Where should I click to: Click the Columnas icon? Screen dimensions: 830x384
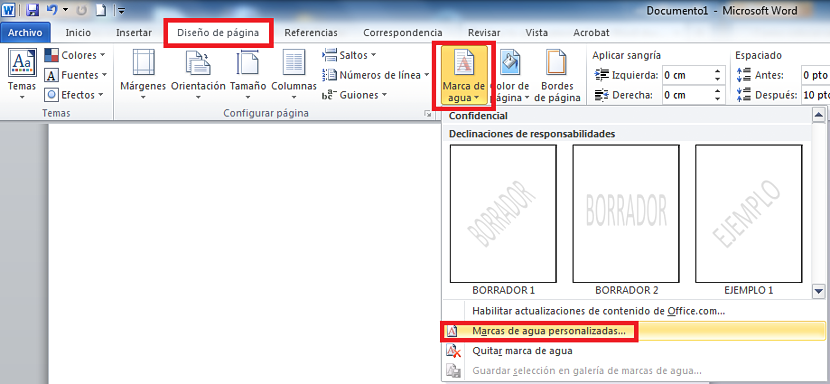[x=294, y=61]
